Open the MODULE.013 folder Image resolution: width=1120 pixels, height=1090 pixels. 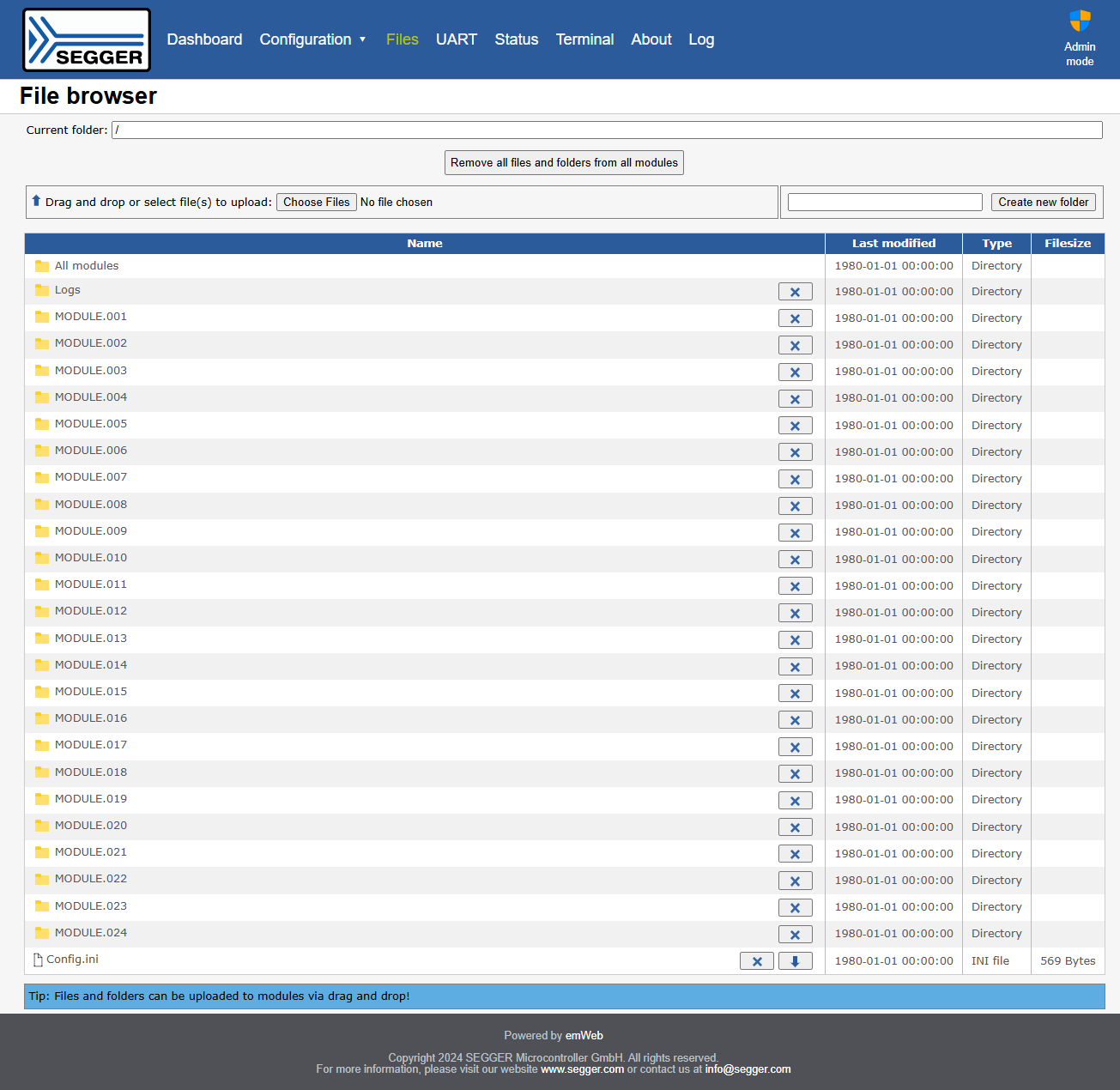[91, 639]
